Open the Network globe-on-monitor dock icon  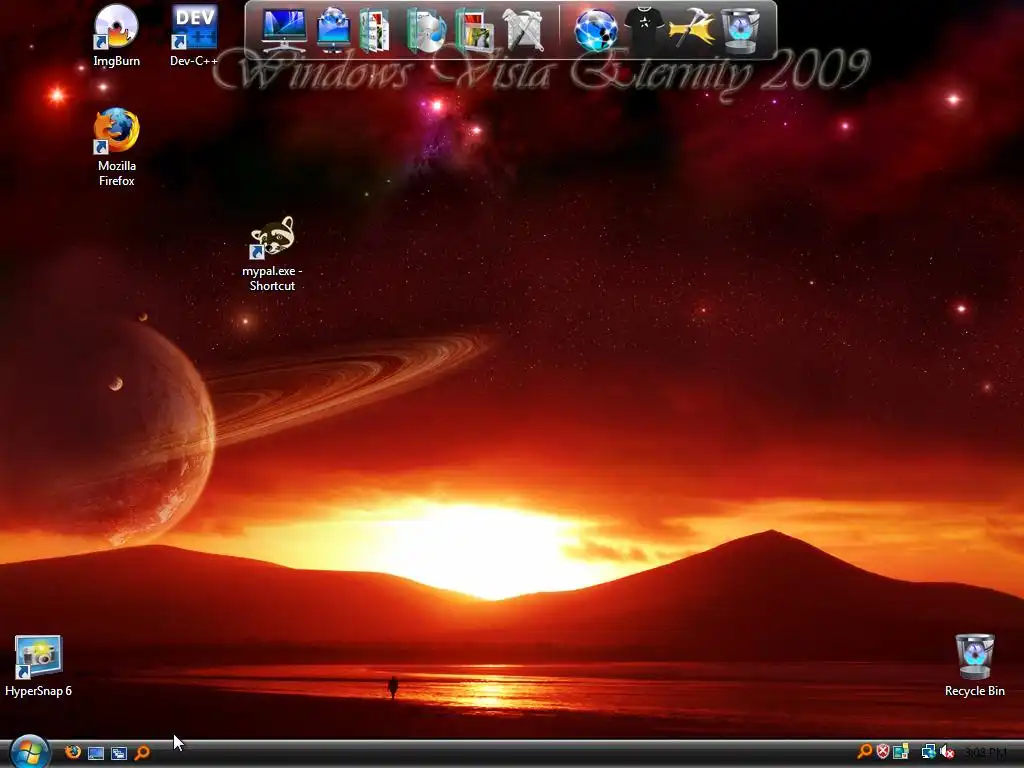tap(334, 30)
